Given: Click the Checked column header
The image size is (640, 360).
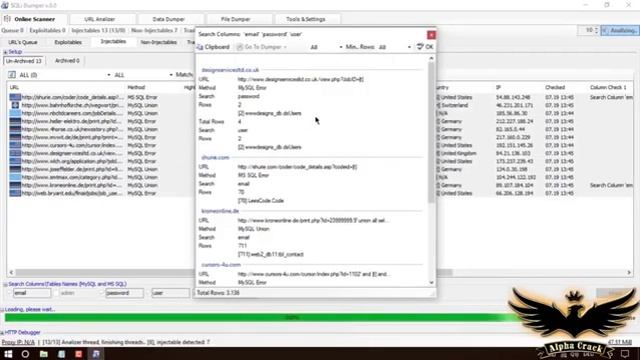Looking at the screenshot, I should (x=555, y=87).
